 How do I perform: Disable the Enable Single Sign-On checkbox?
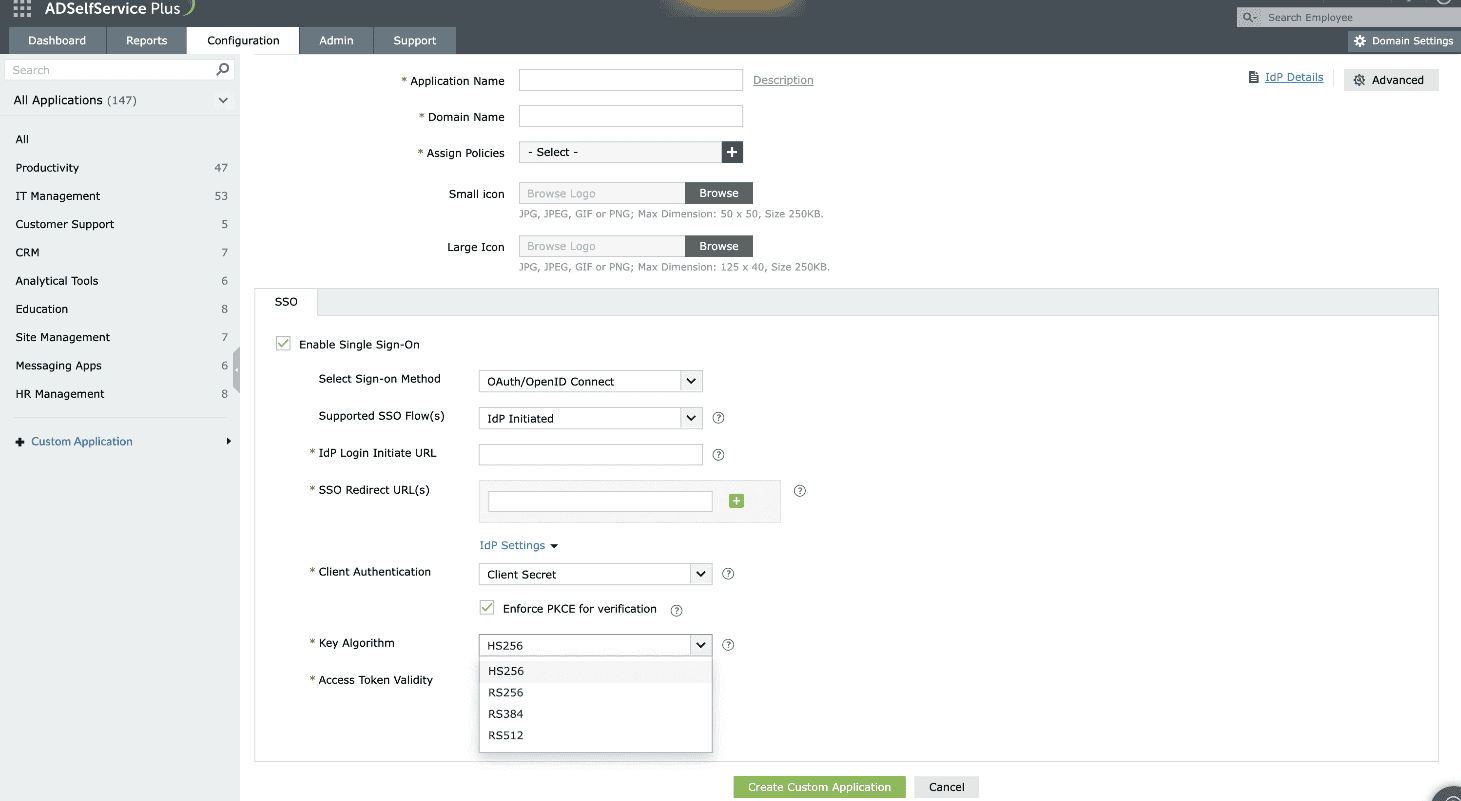click(x=283, y=343)
